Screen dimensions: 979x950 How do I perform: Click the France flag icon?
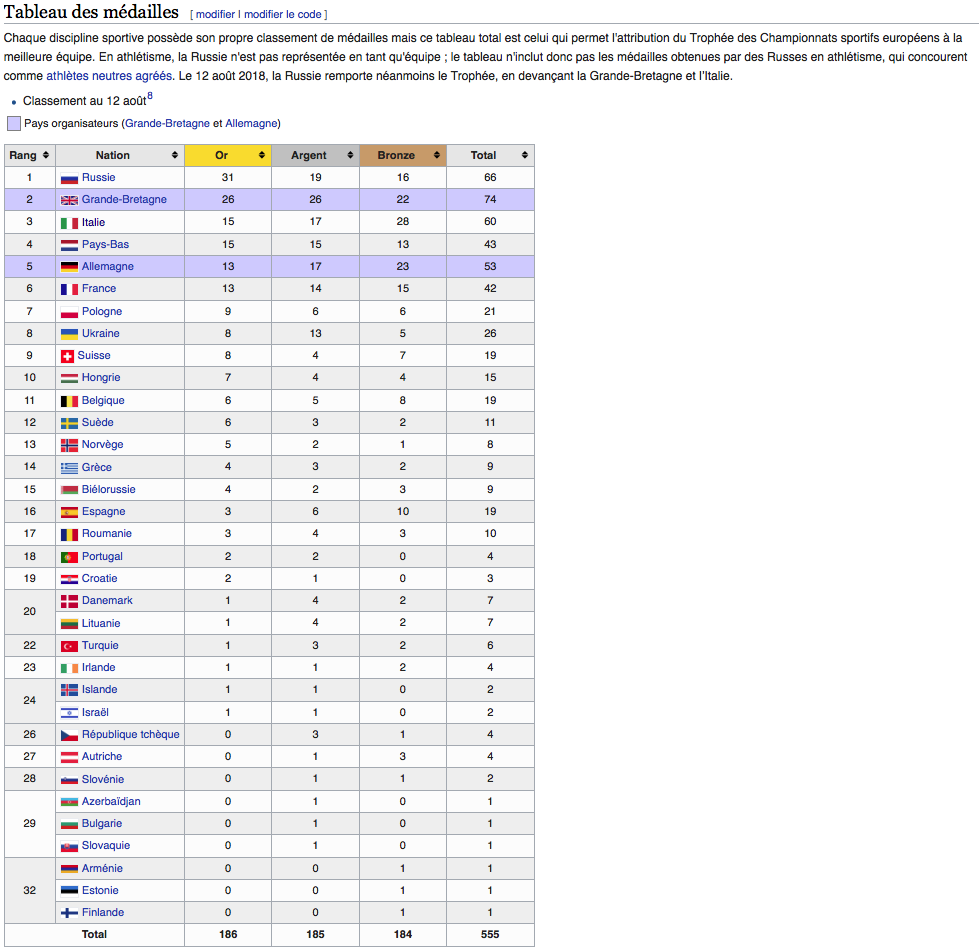point(69,289)
